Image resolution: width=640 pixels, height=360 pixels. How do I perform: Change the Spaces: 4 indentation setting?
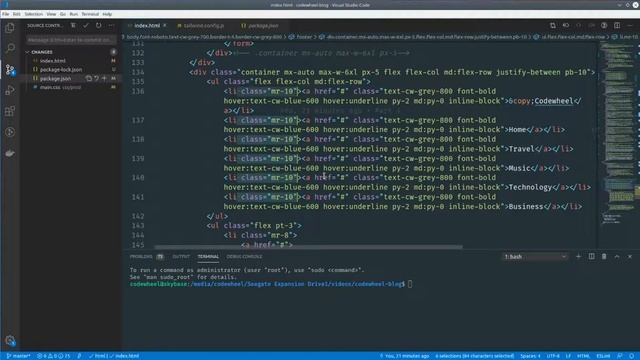pos(530,356)
